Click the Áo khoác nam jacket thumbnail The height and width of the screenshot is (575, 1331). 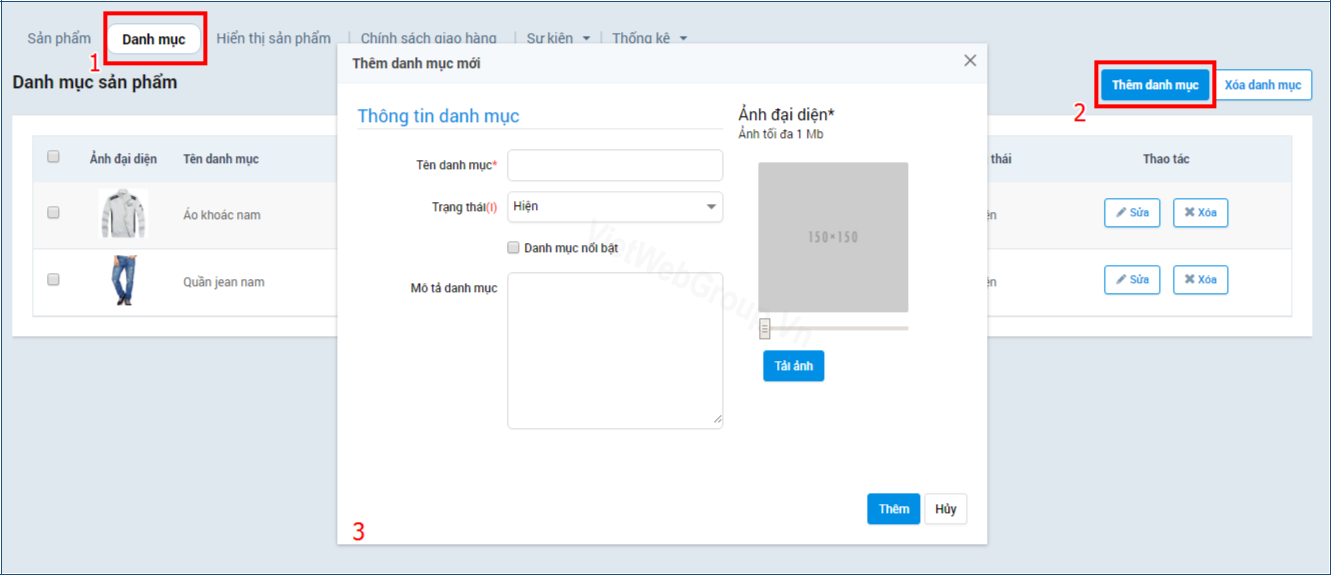coord(124,214)
